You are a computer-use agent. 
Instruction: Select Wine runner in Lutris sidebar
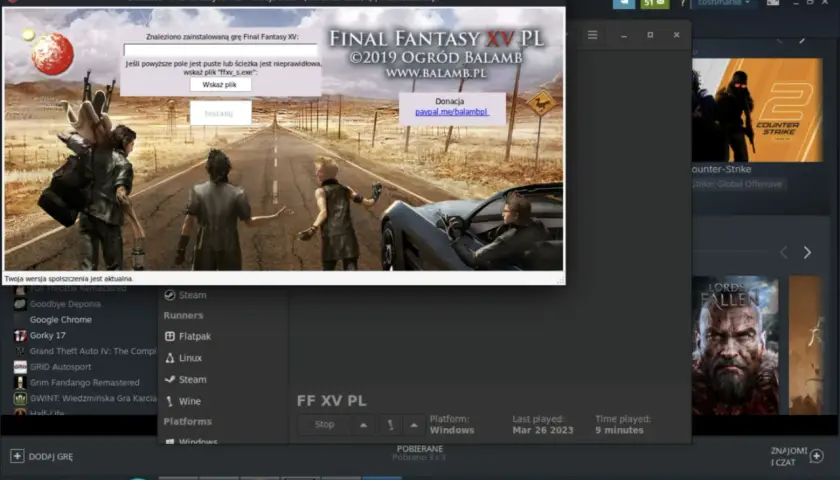coord(183,401)
